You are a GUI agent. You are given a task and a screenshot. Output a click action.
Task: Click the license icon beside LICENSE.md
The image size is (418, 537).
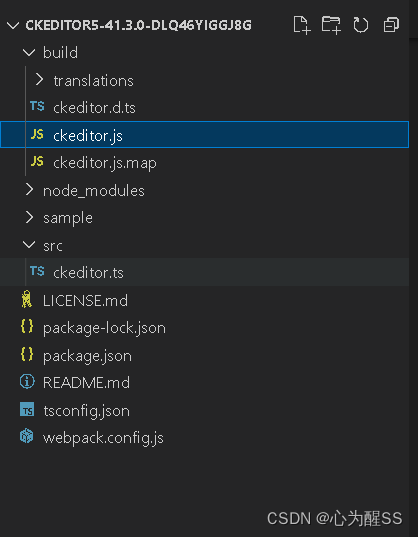coord(26,299)
